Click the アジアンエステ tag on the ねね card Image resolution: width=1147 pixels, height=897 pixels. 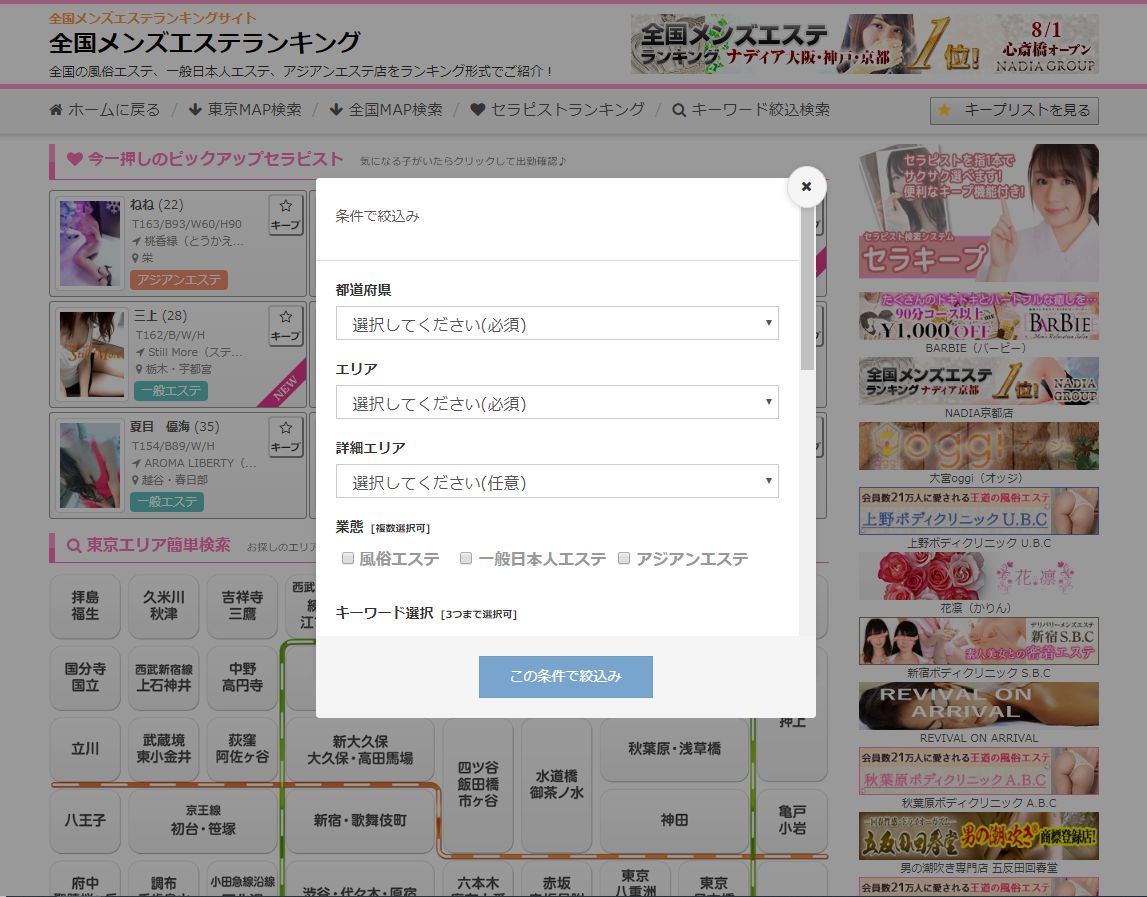[x=179, y=279]
